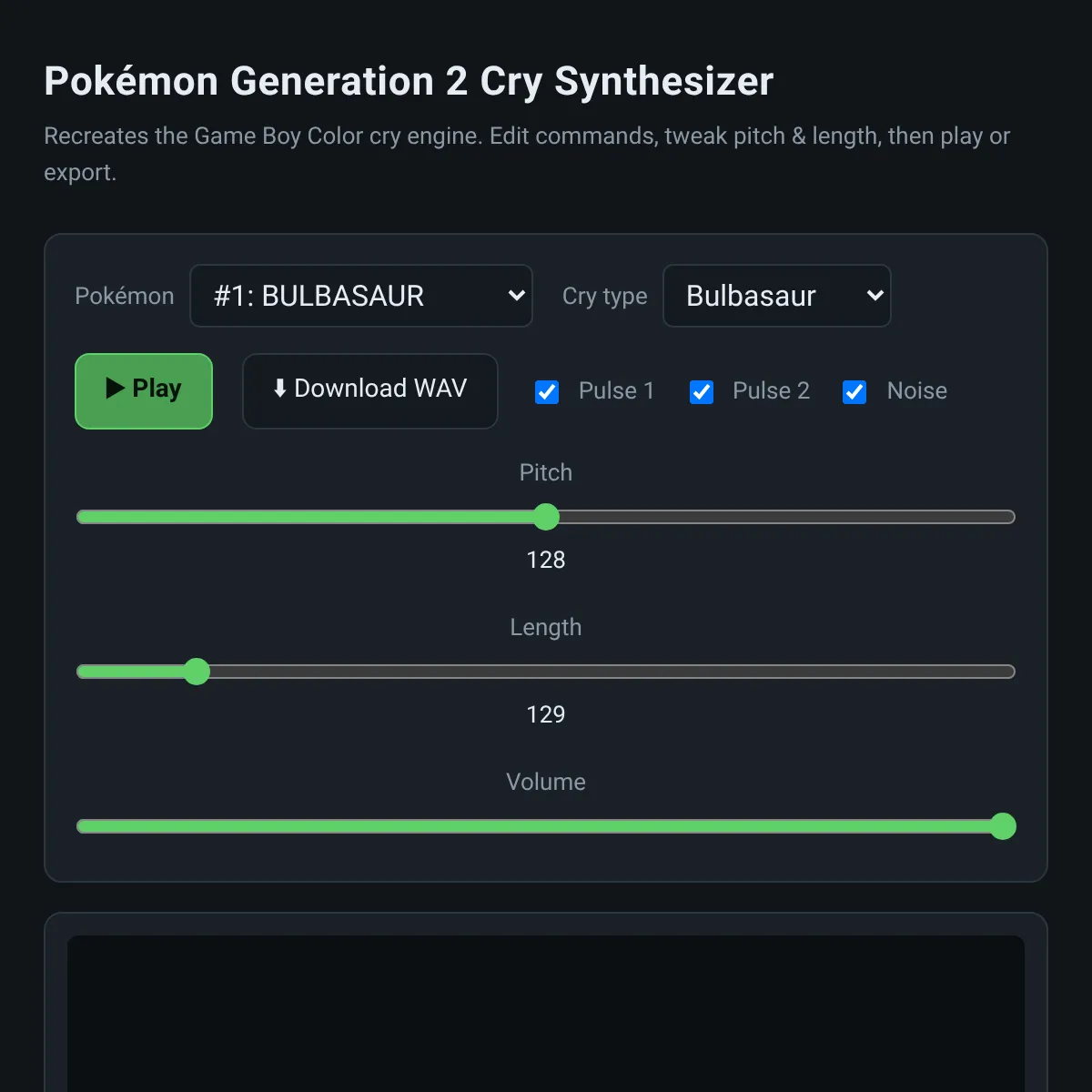Toggle the Noise channel checkbox
The width and height of the screenshot is (1092, 1092).
[854, 391]
